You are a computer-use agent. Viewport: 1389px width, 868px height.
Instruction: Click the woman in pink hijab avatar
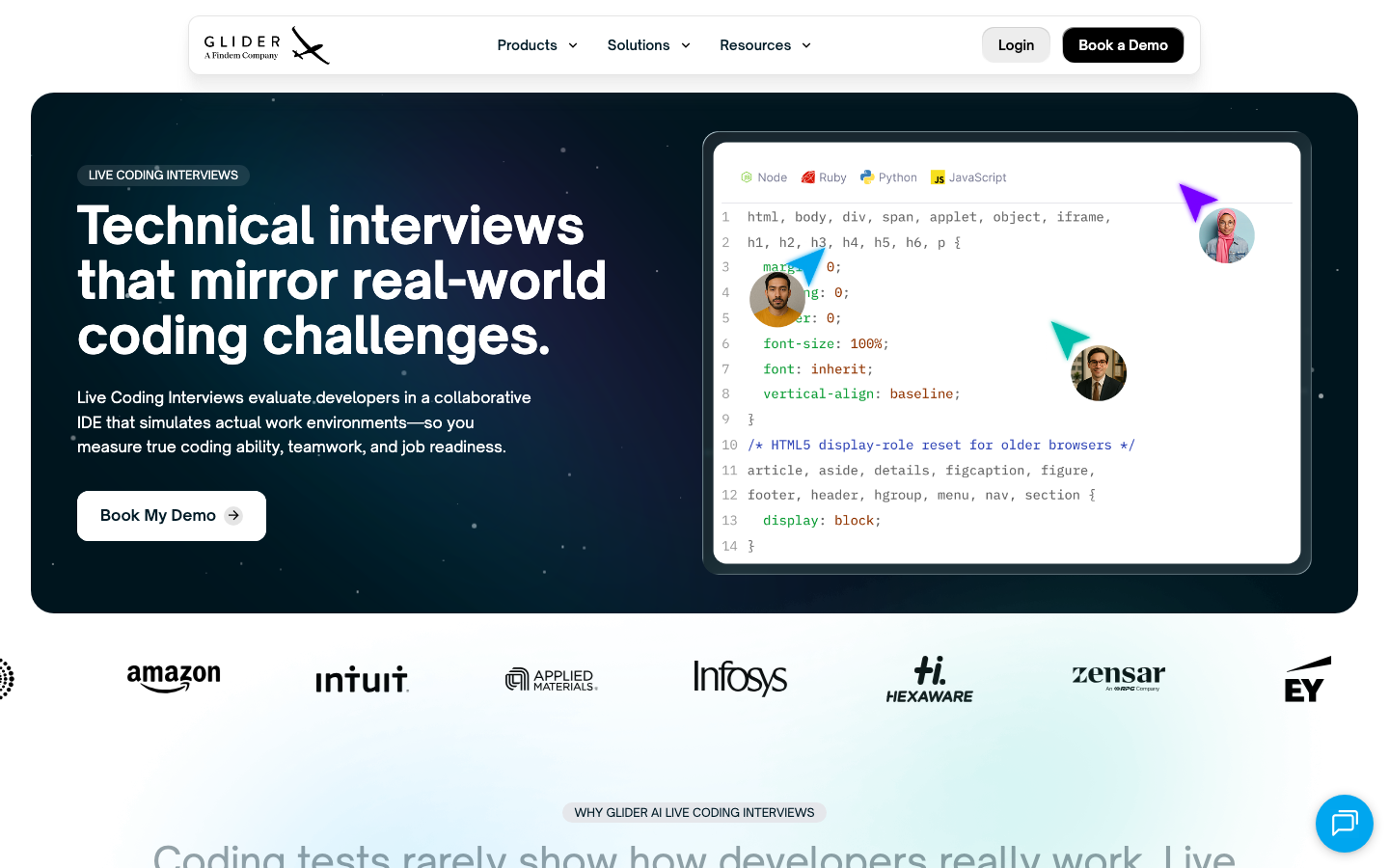(x=1227, y=235)
